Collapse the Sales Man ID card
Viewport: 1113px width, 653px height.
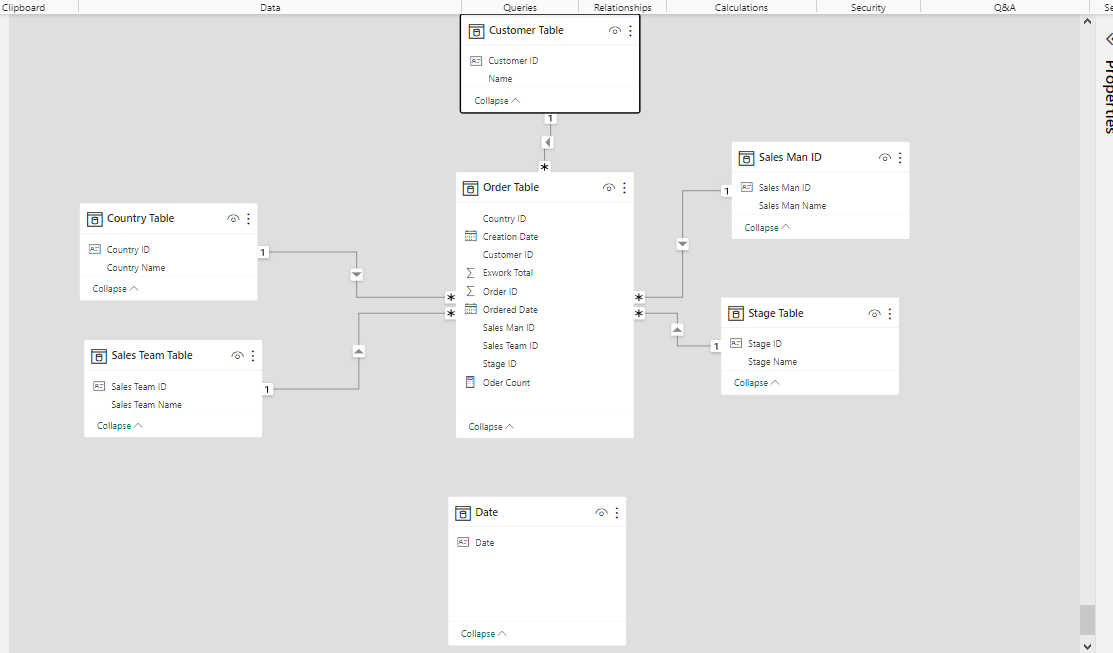(767, 228)
